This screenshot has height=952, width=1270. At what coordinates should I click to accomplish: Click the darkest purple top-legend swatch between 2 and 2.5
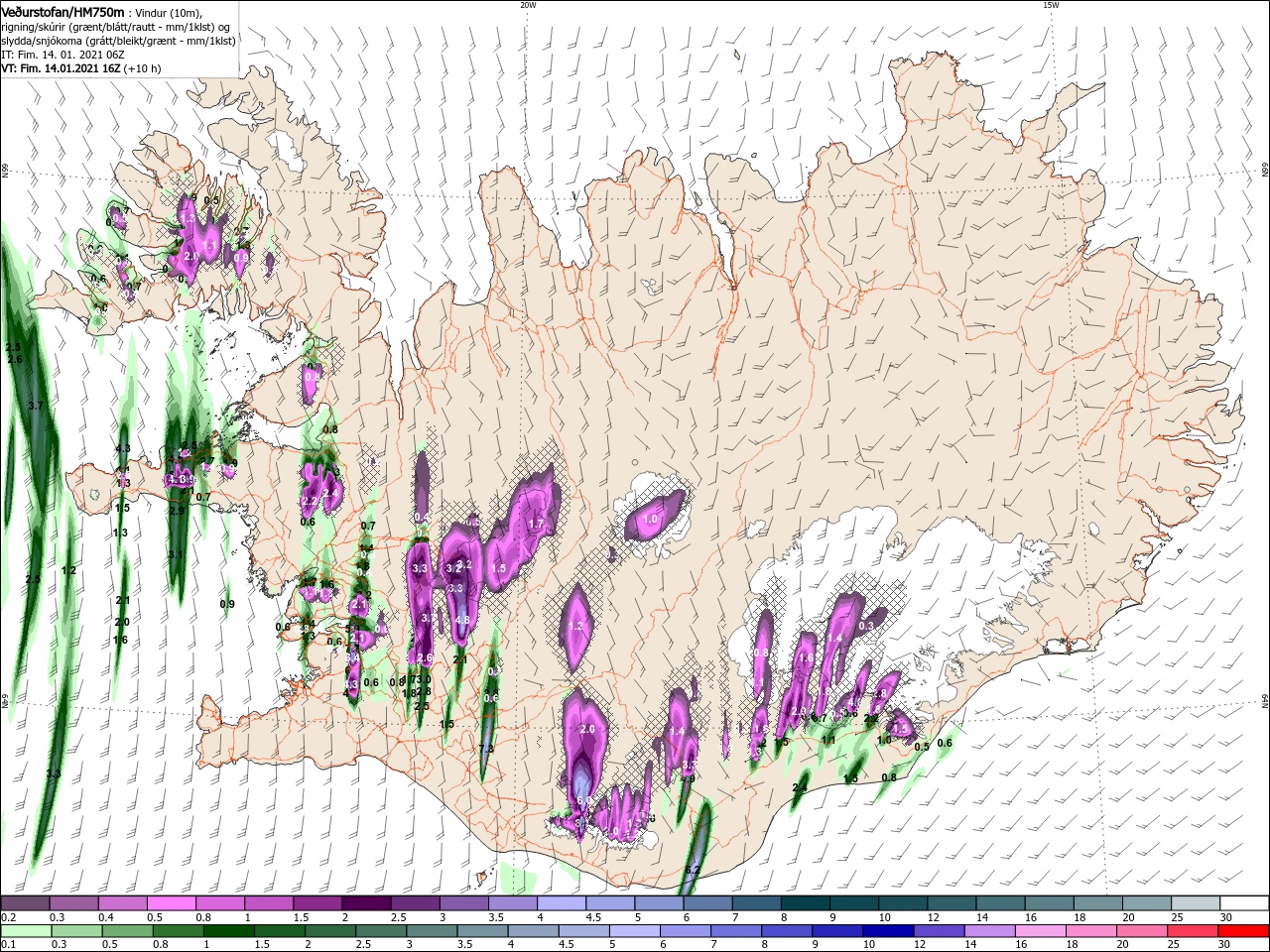pyautogui.click(x=365, y=903)
